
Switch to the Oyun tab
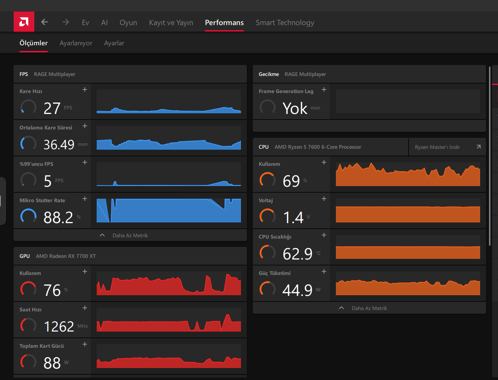pyautogui.click(x=128, y=23)
